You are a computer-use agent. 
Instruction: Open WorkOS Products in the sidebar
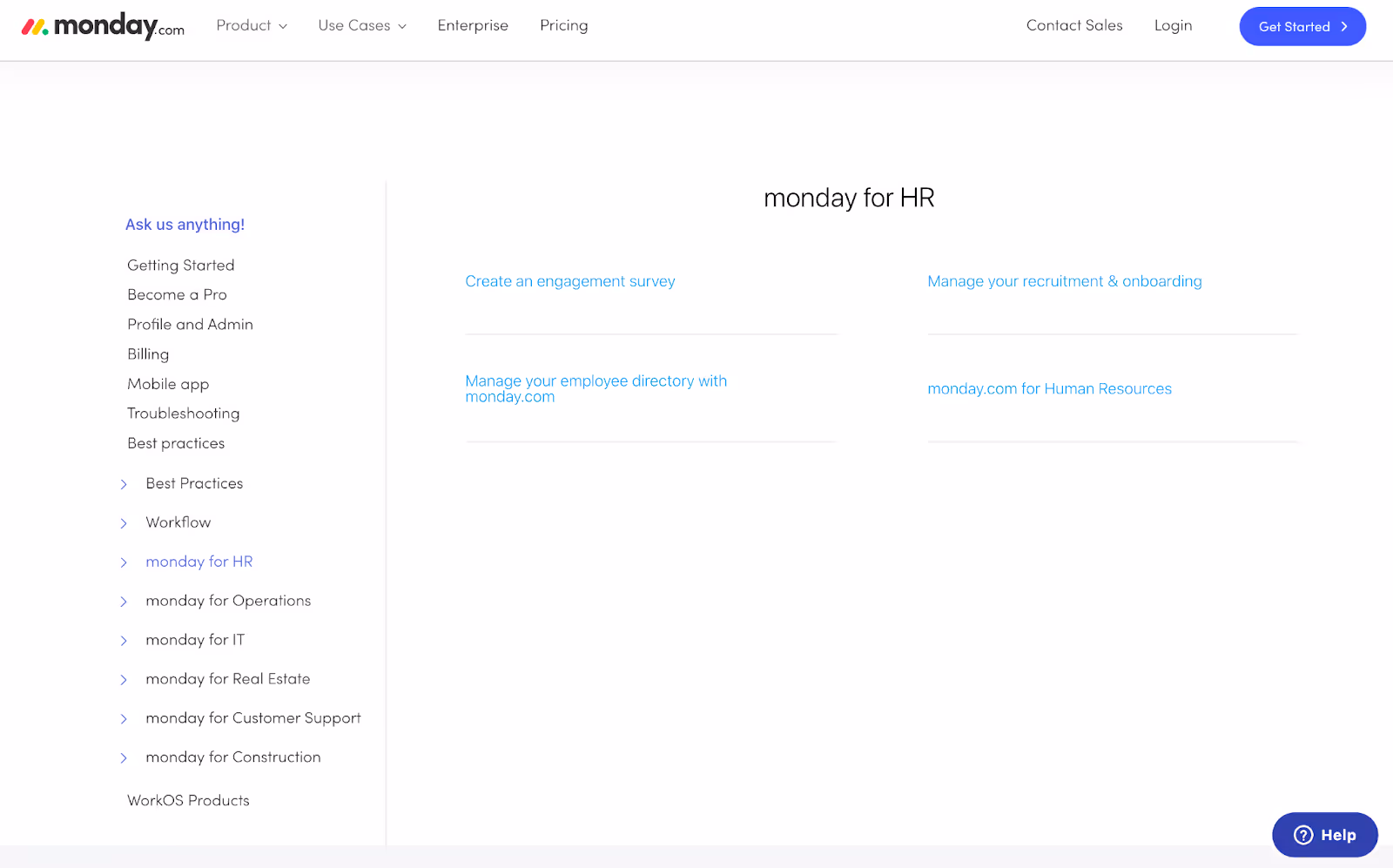tap(188, 800)
